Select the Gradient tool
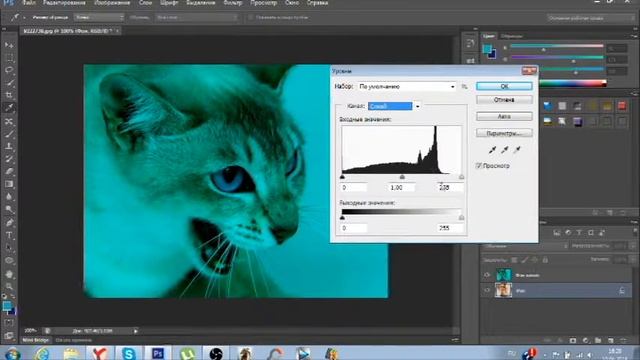This screenshot has width=640, height=360. tap(9, 184)
